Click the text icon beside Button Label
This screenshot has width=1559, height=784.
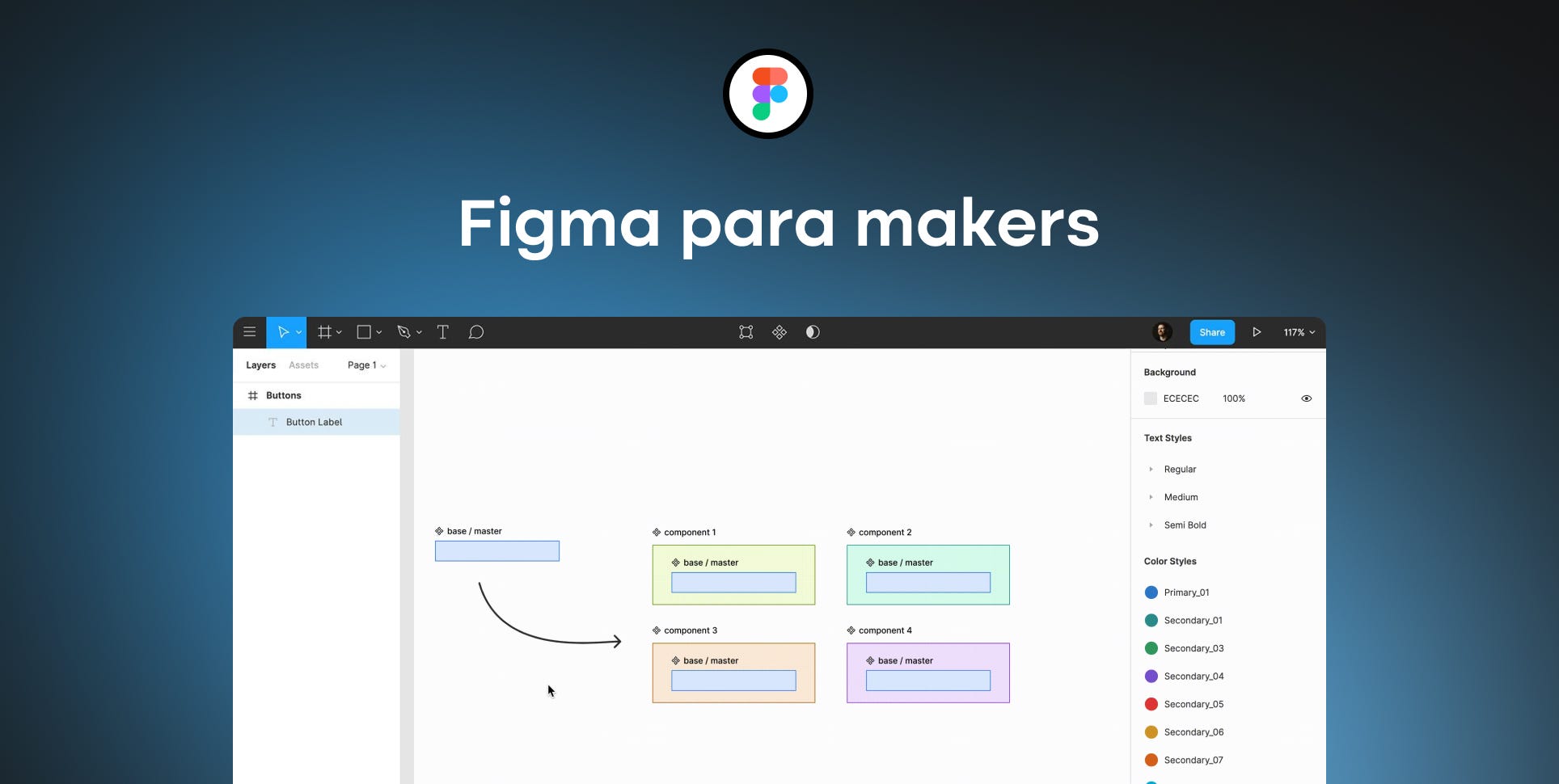tap(273, 422)
